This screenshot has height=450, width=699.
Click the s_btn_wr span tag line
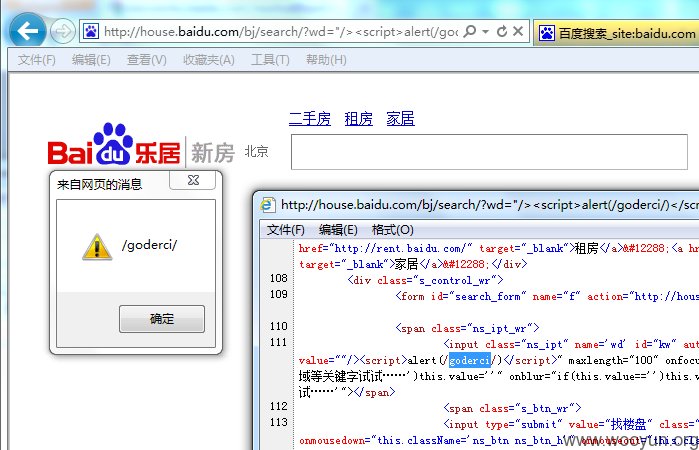pyautogui.click(x=512, y=408)
